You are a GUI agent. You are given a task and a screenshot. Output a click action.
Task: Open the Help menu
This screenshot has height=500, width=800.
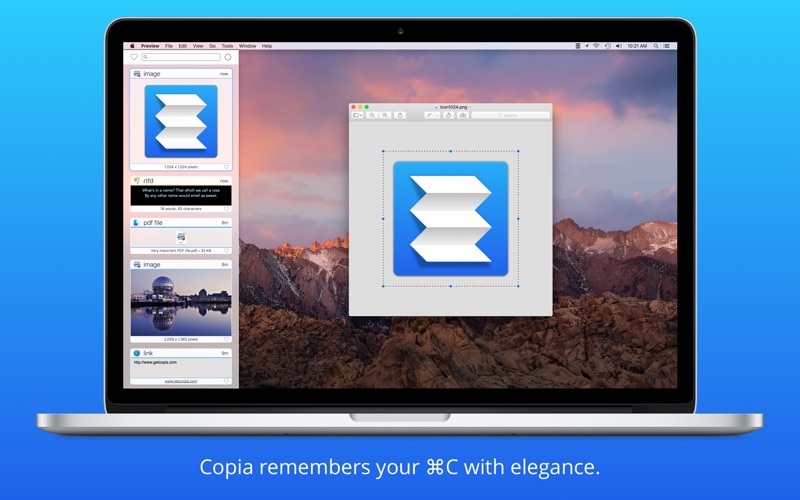pyautogui.click(x=267, y=46)
